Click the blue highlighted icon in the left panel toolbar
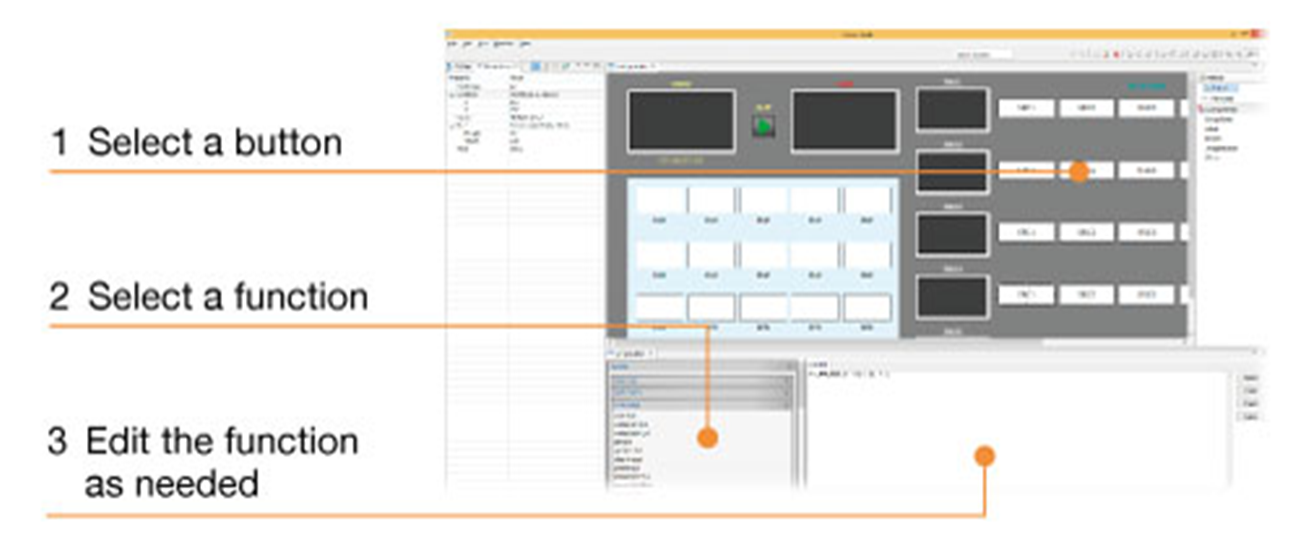1301x547 pixels. coord(536,67)
